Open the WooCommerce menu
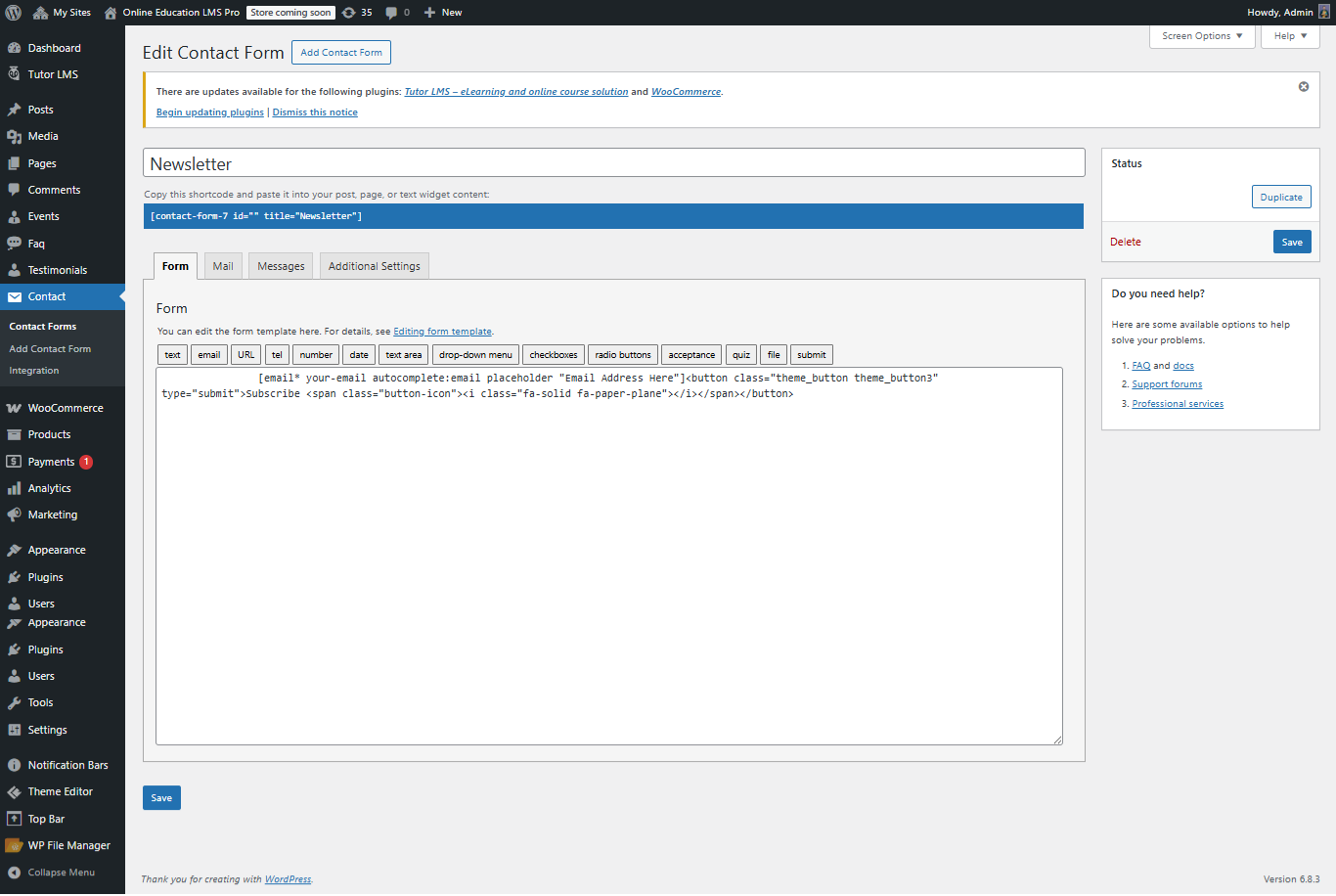1336x896 pixels. coord(67,407)
